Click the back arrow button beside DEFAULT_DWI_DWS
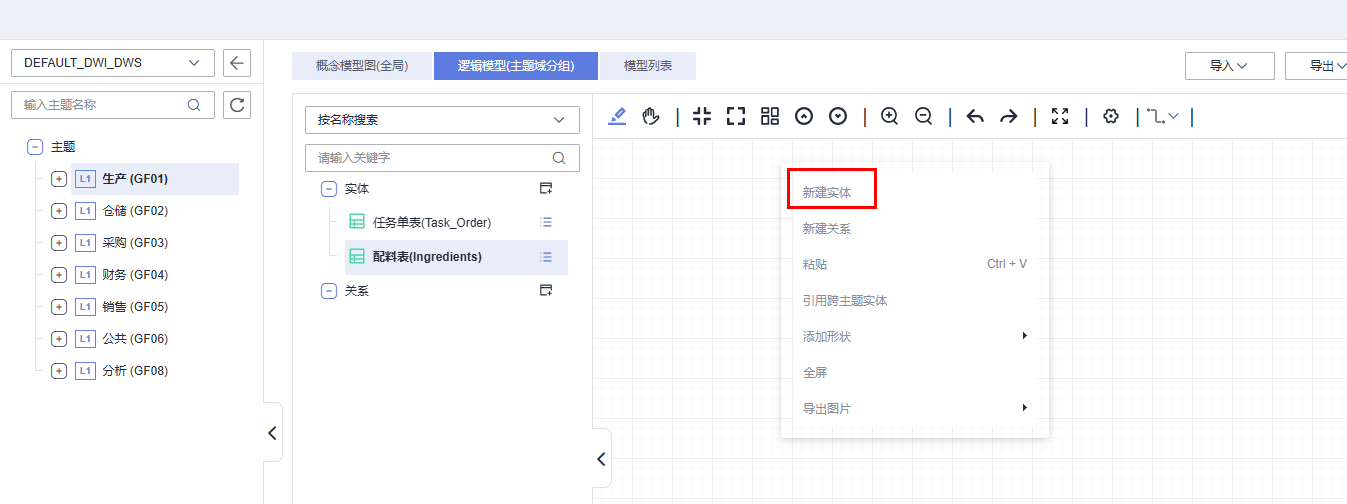 (237, 63)
